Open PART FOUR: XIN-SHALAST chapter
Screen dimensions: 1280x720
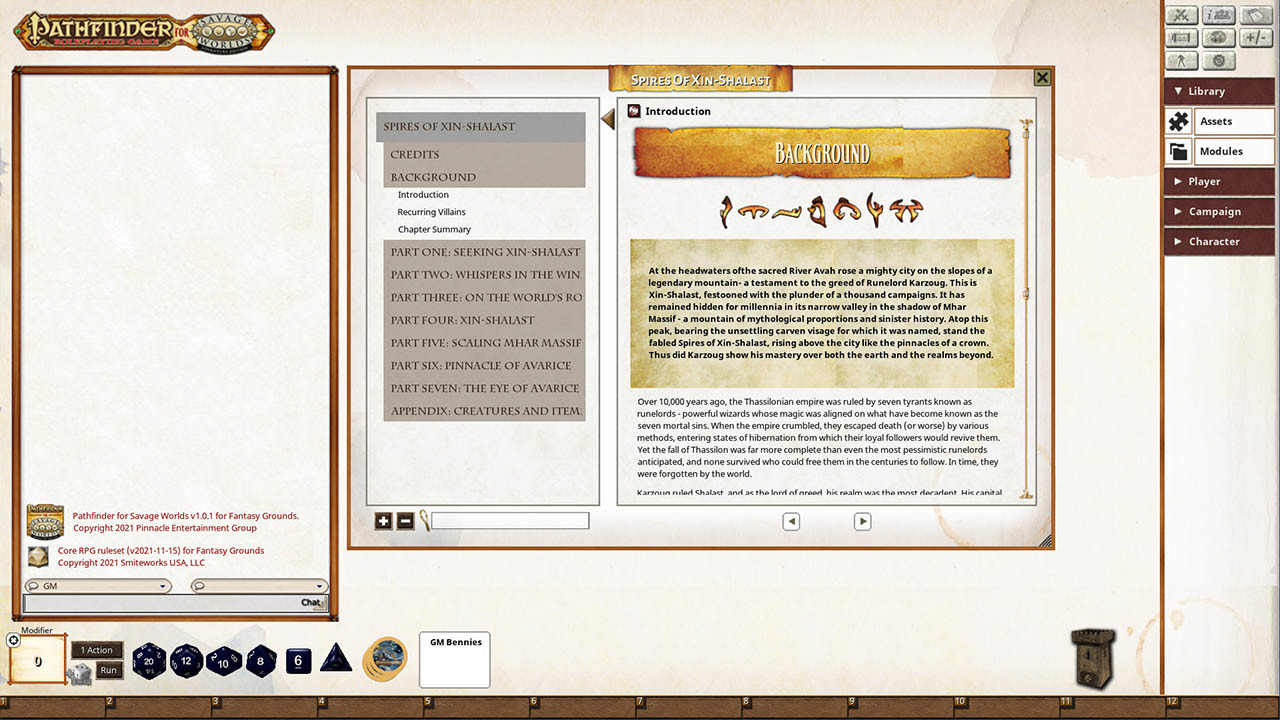462,320
